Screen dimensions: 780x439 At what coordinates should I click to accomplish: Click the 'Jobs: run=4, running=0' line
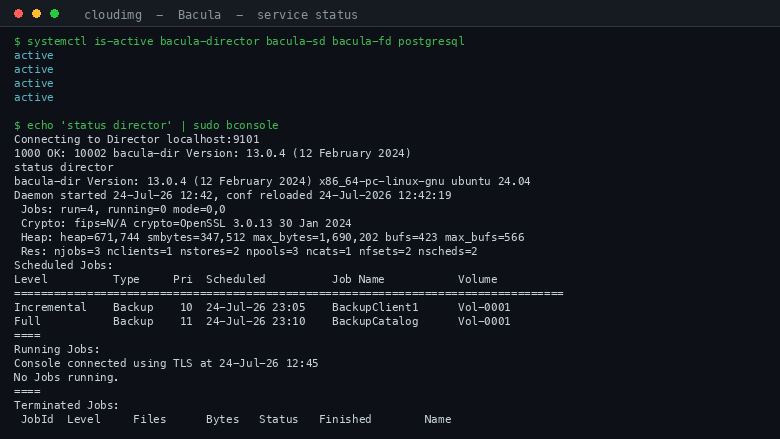[x=123, y=209]
